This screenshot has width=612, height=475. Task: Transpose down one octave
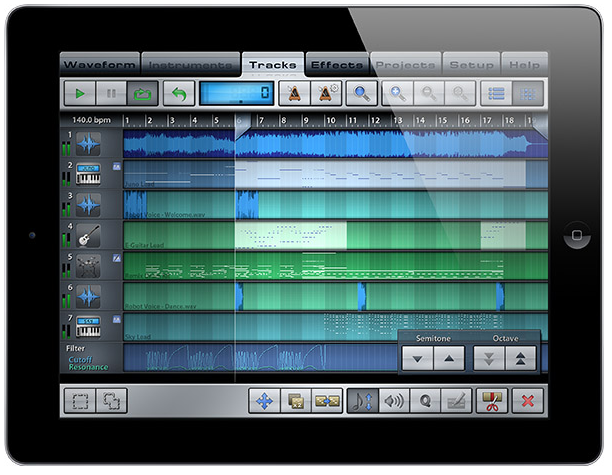click(x=489, y=358)
